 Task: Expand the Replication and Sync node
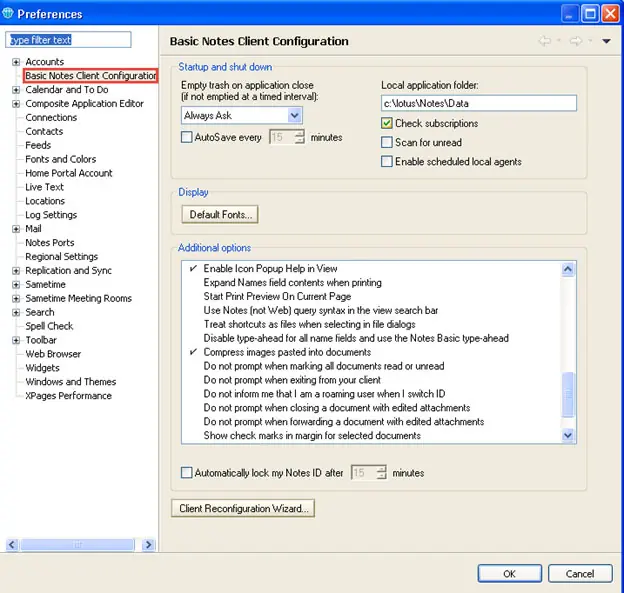(16, 271)
